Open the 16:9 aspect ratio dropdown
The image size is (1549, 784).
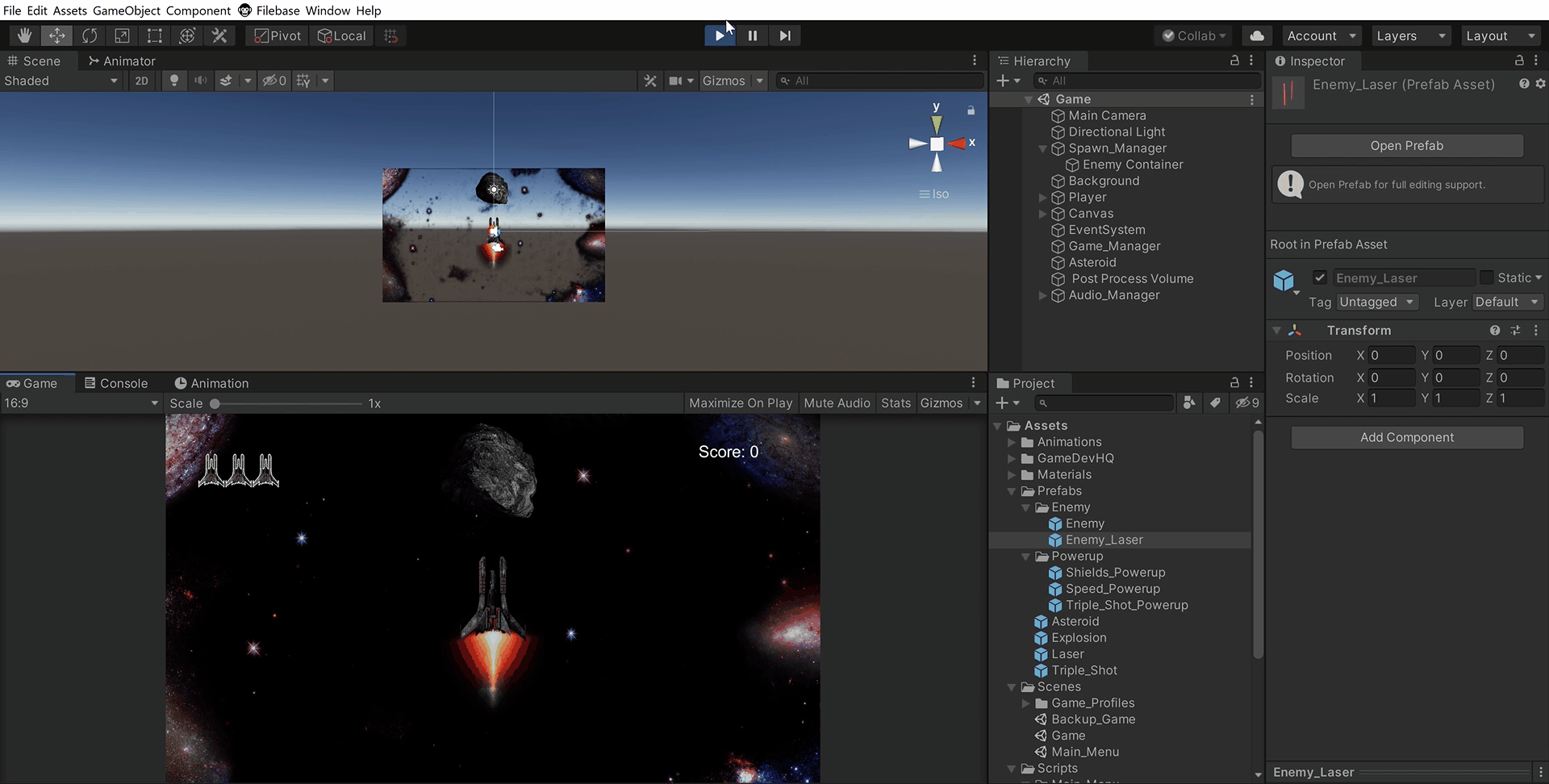coord(81,403)
